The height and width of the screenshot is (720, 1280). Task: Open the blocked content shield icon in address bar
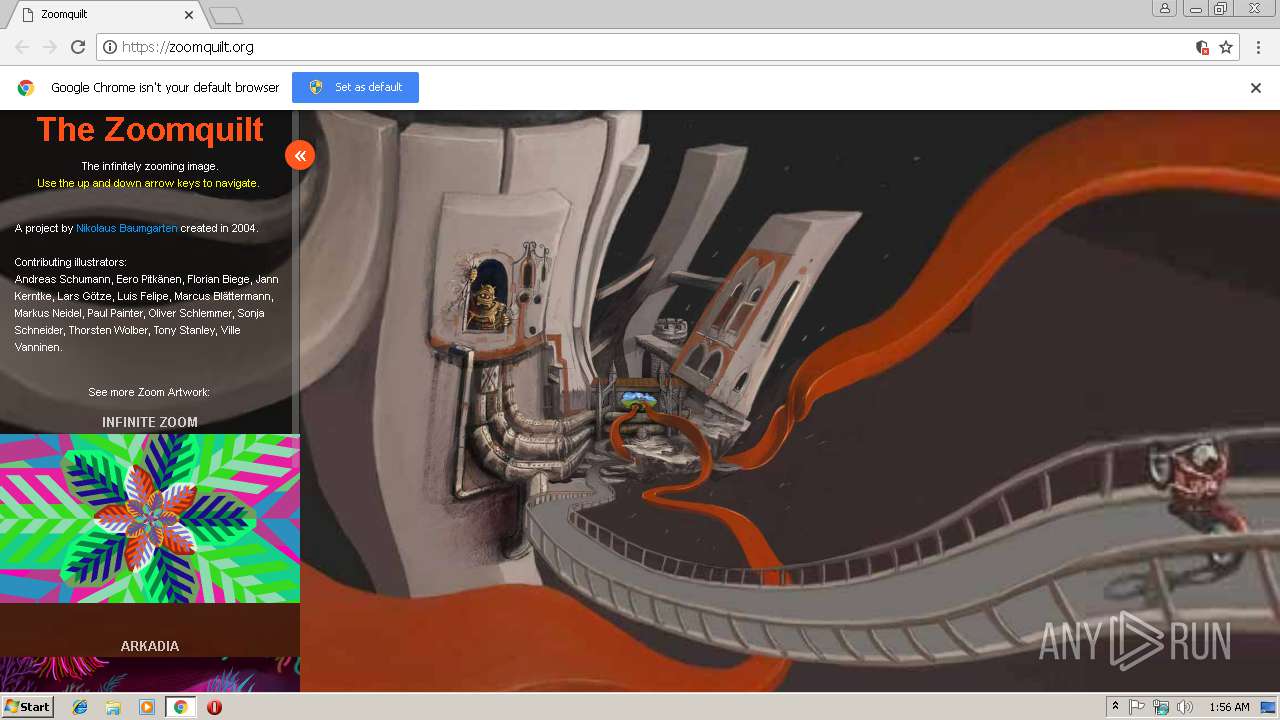[x=1202, y=47]
